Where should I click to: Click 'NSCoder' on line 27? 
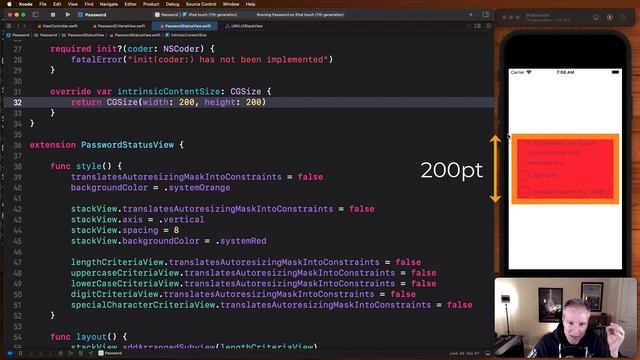tap(181, 49)
